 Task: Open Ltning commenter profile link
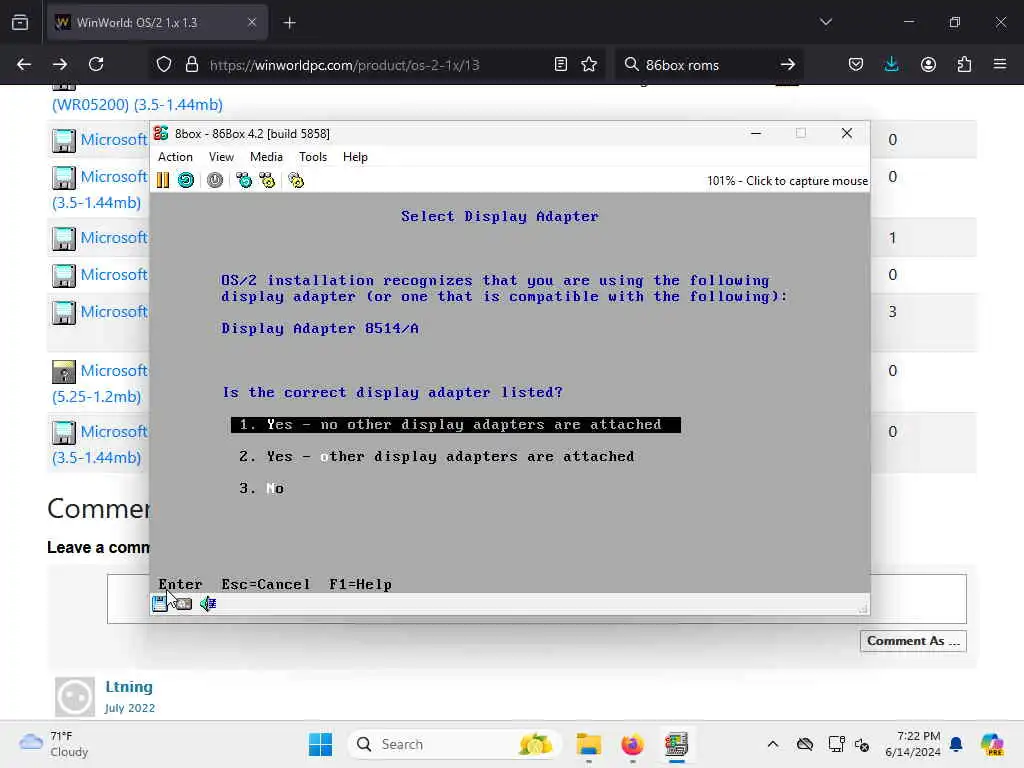pos(129,687)
